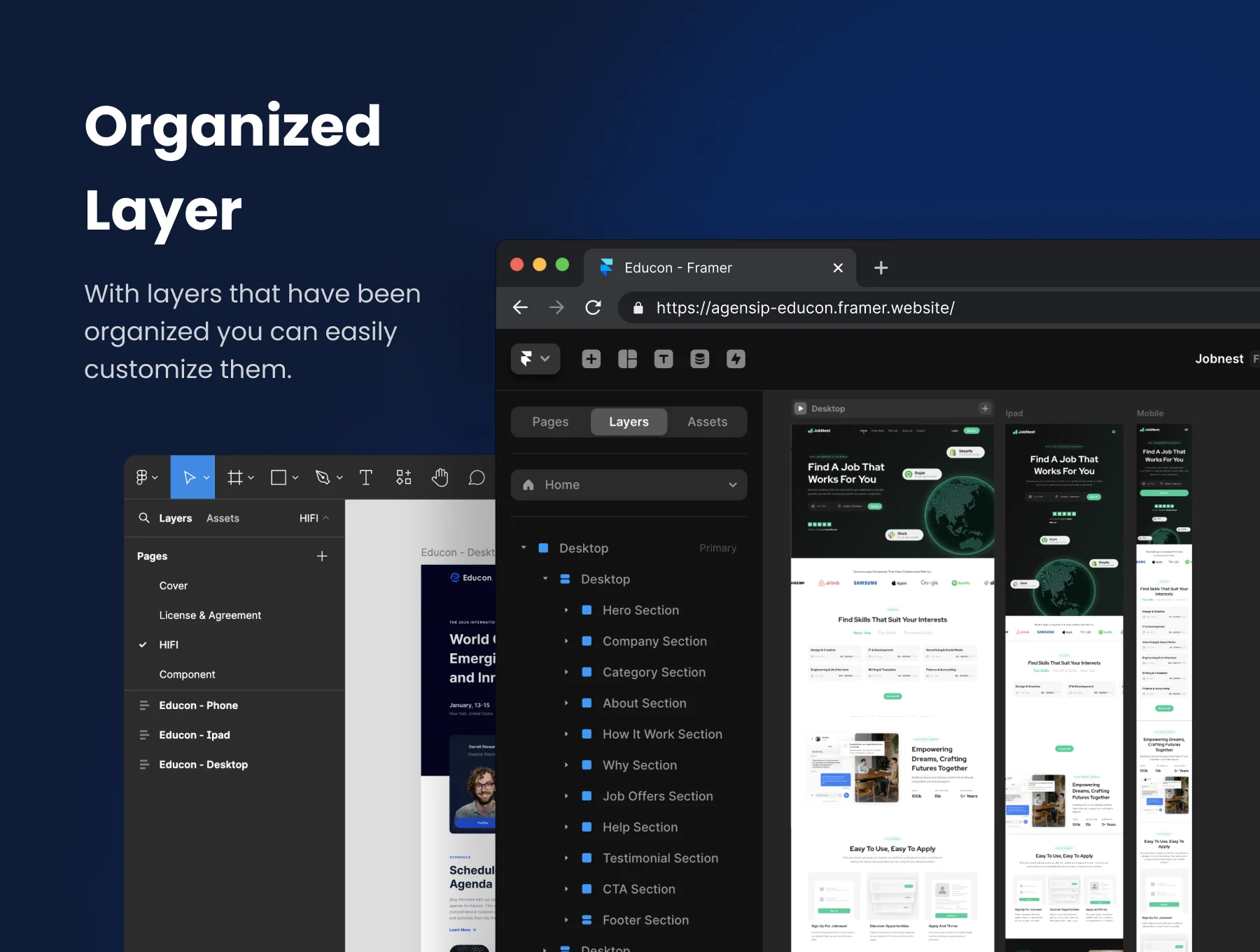Add a new page in Figma Pages

click(x=322, y=556)
